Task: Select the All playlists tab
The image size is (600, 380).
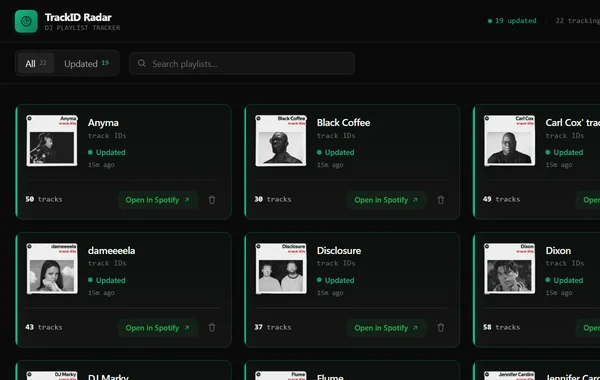Action: click(36, 64)
